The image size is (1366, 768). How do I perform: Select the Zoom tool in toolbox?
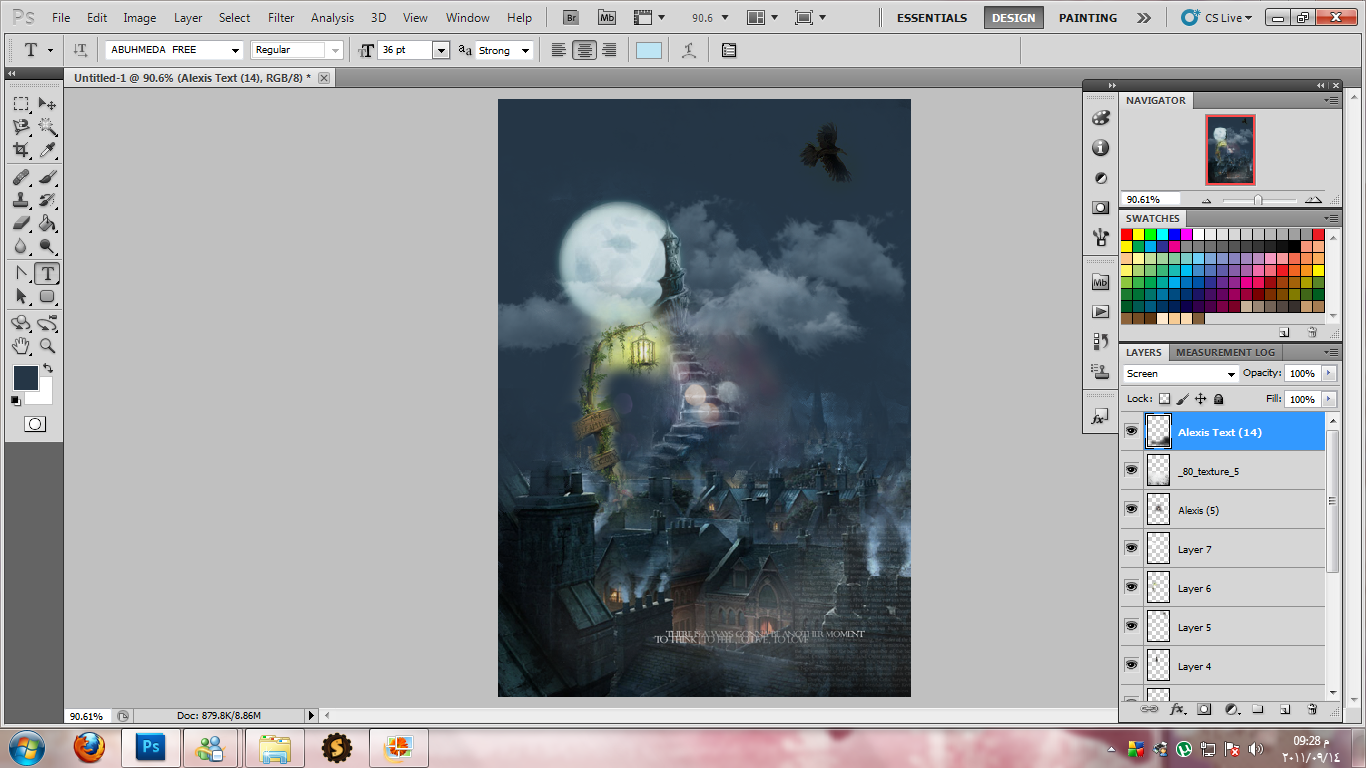point(47,346)
